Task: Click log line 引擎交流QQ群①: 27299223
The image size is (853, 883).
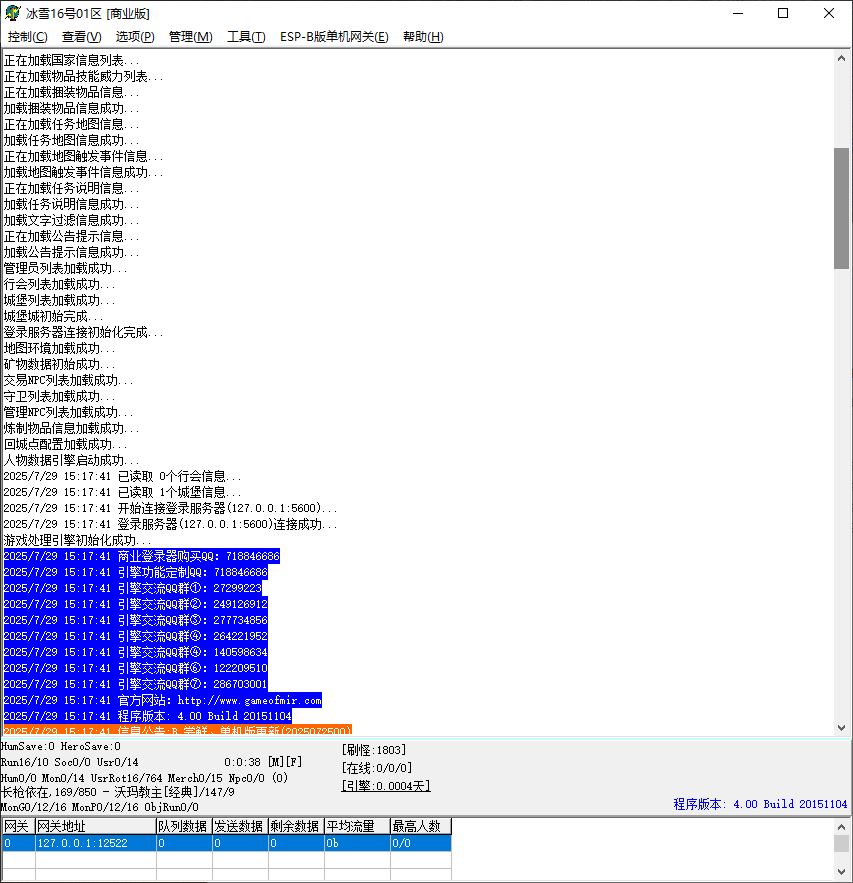Action: tap(133, 588)
